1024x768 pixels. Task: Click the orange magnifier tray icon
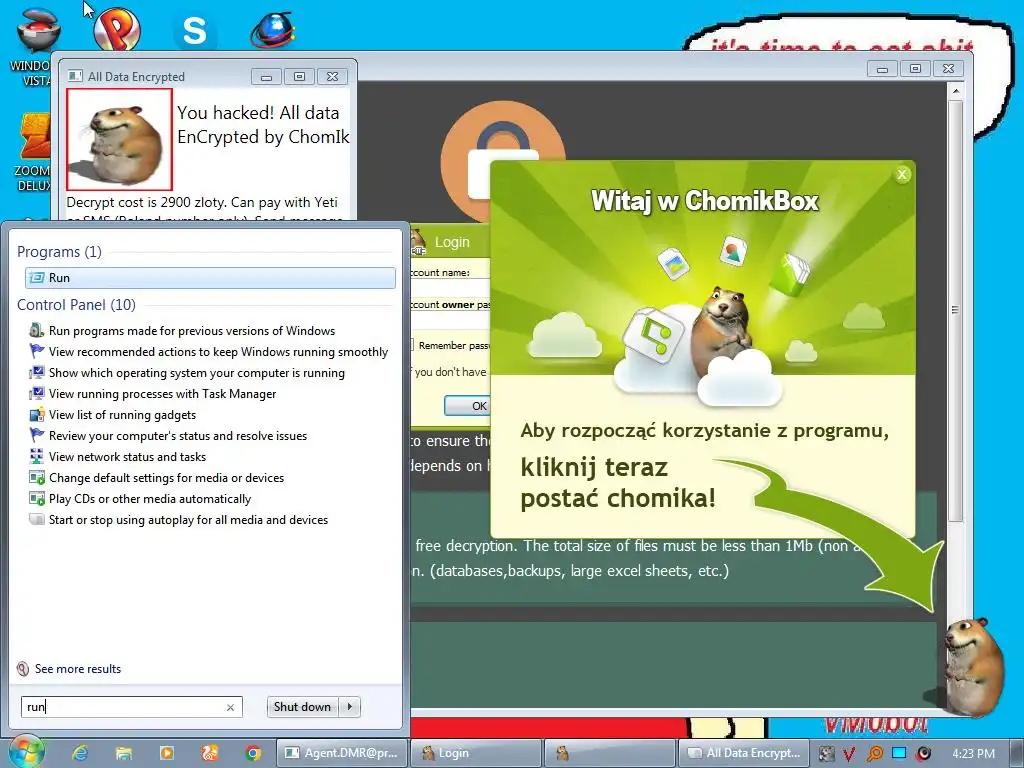(x=874, y=754)
